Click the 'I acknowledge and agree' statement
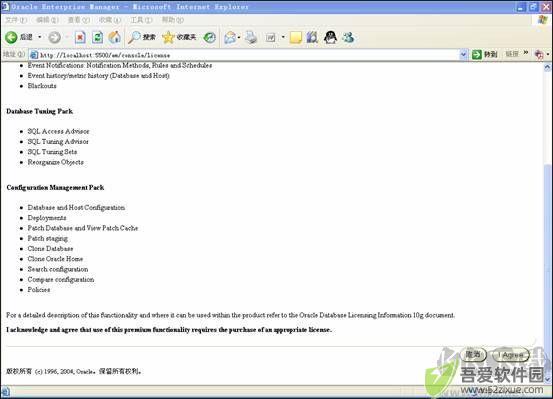 pos(169,330)
